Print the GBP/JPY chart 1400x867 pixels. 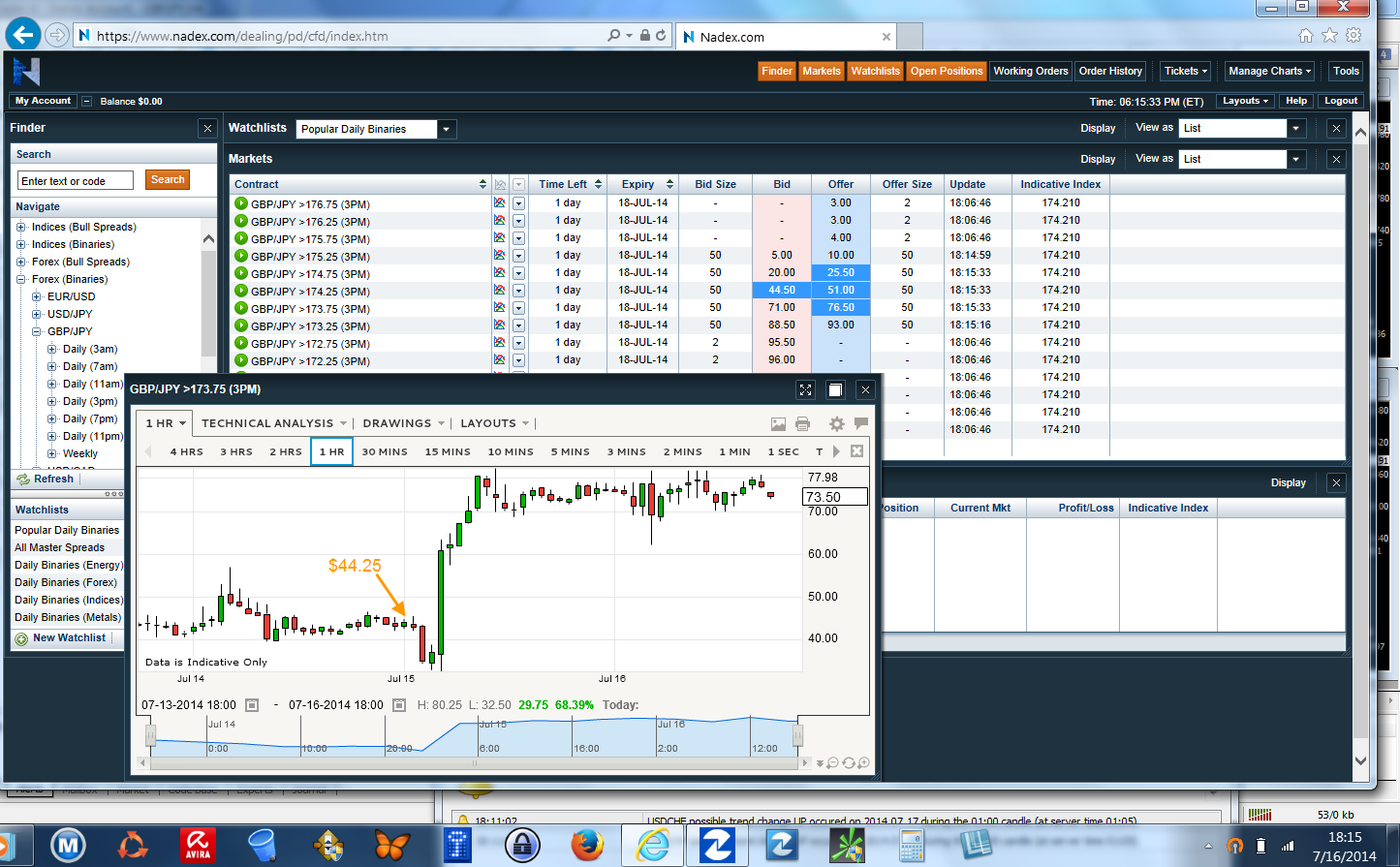pyautogui.click(x=802, y=423)
